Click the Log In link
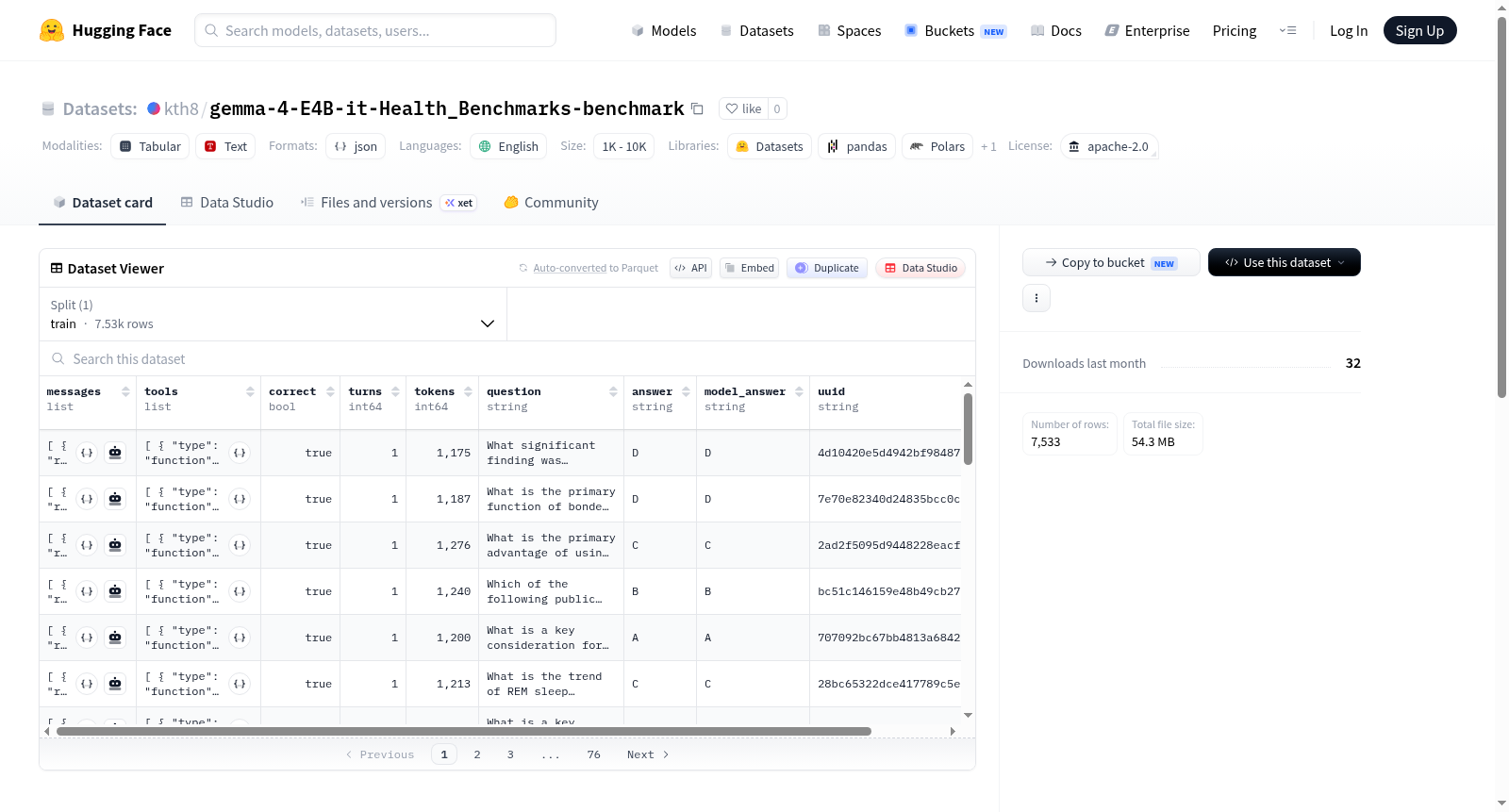The width and height of the screenshot is (1509, 812). 1349,30
